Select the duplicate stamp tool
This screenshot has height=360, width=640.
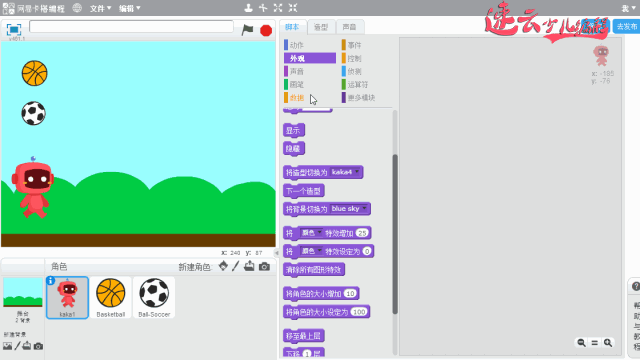click(x=248, y=8)
